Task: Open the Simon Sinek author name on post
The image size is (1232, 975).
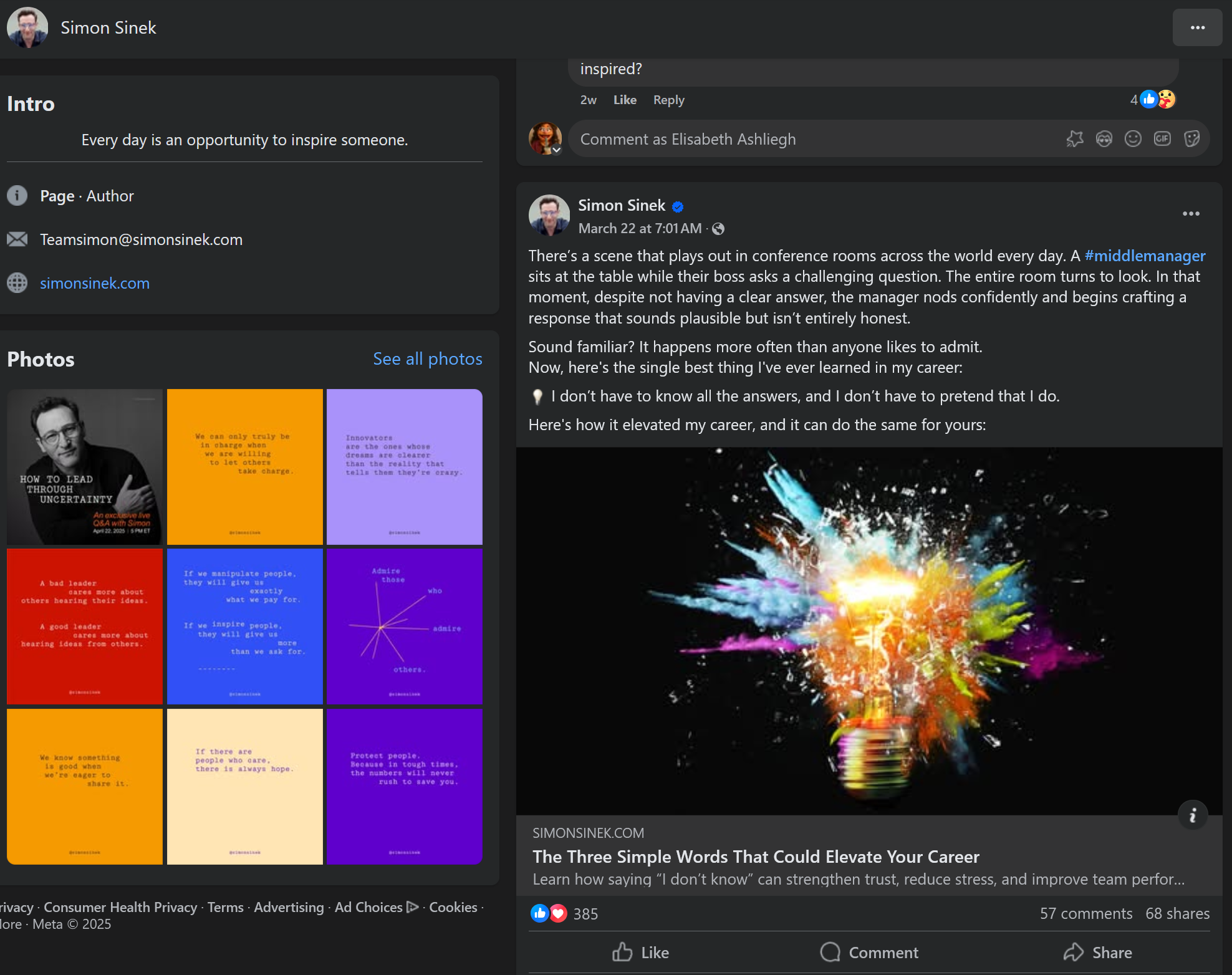Action: click(622, 206)
